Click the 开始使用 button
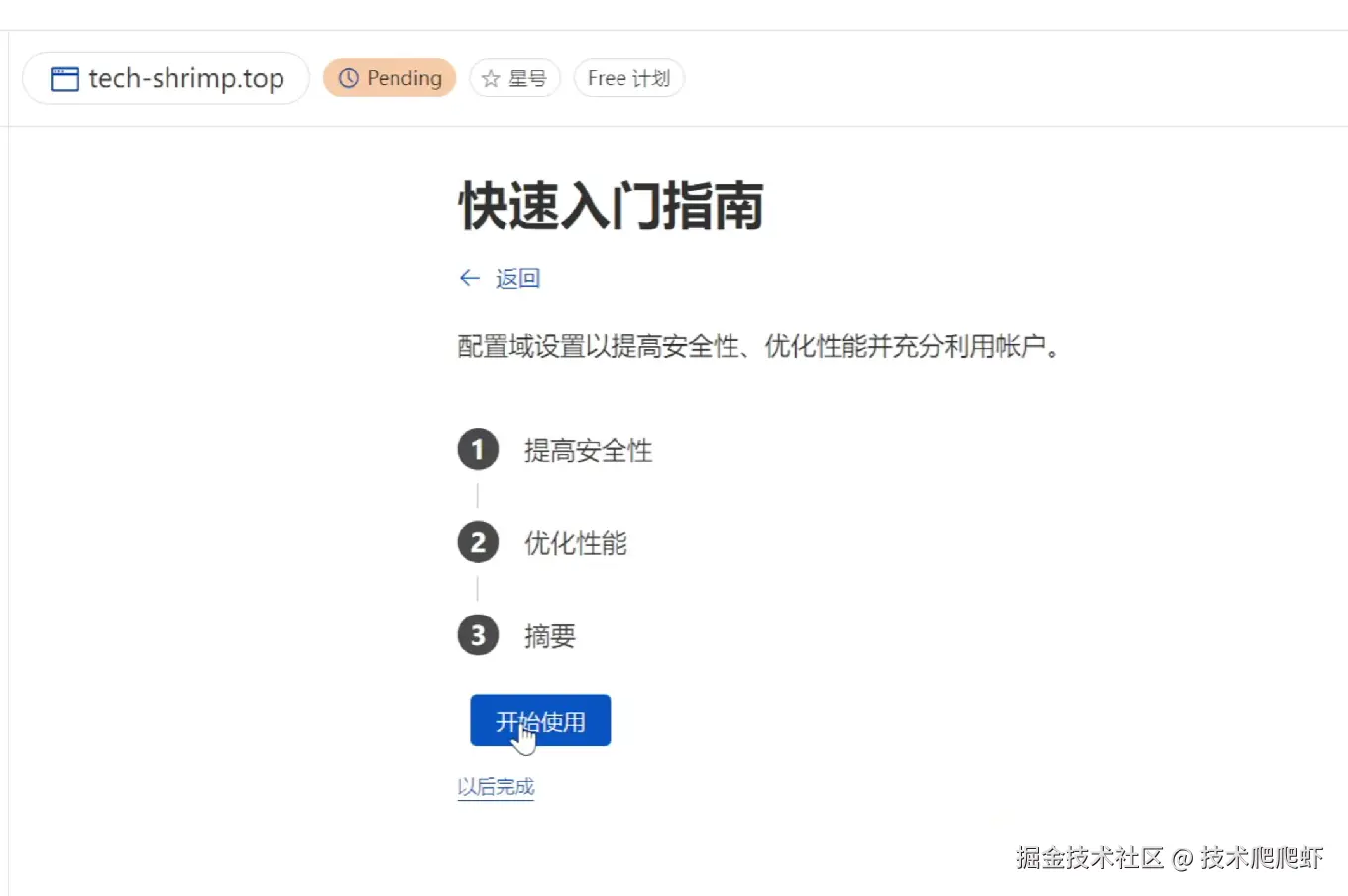This screenshot has width=1348, height=896. [540, 721]
